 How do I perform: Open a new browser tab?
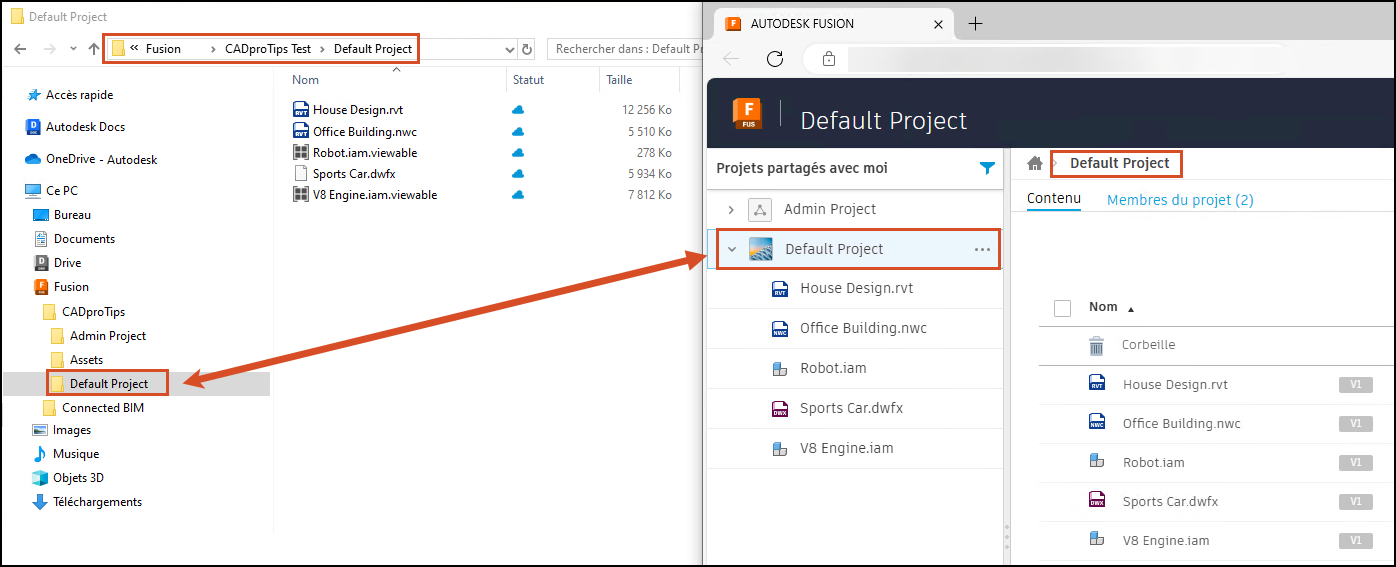point(976,24)
